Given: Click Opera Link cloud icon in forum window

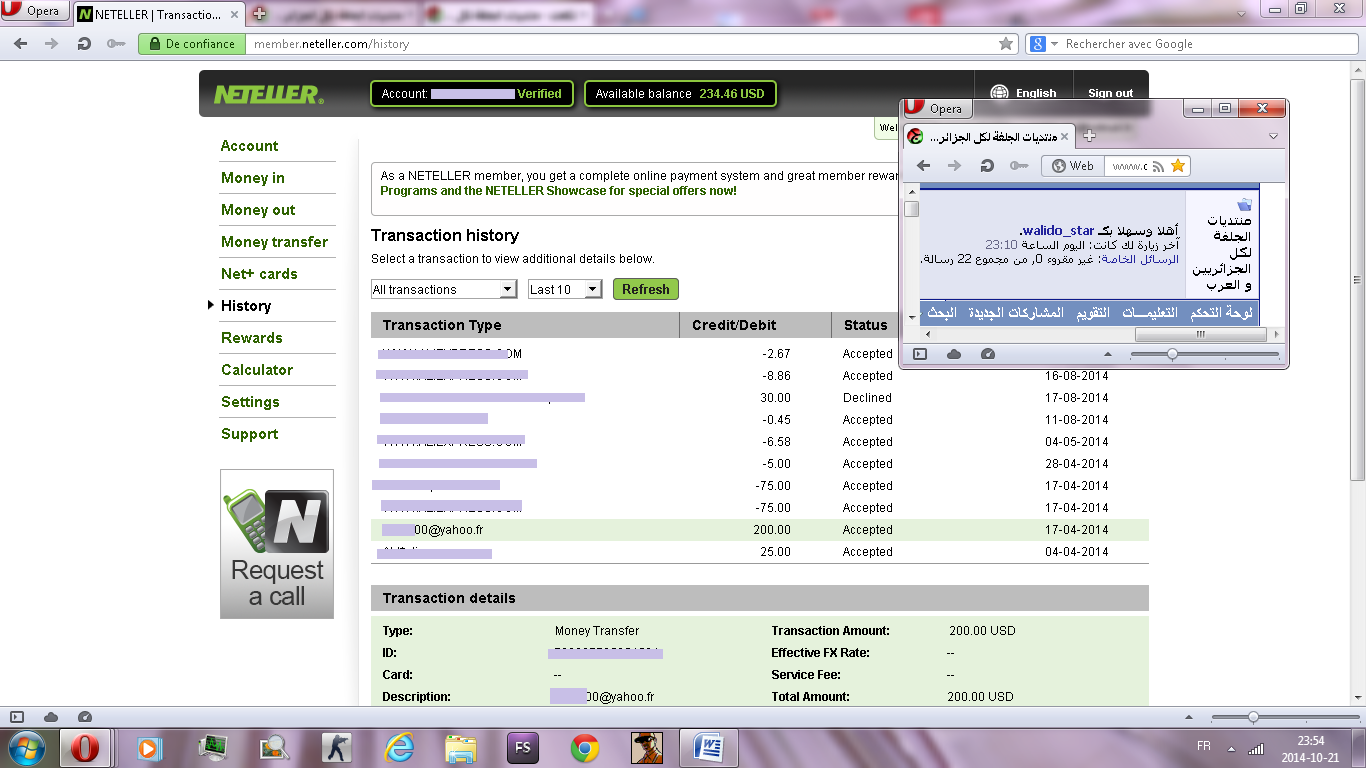Looking at the screenshot, I should point(954,354).
